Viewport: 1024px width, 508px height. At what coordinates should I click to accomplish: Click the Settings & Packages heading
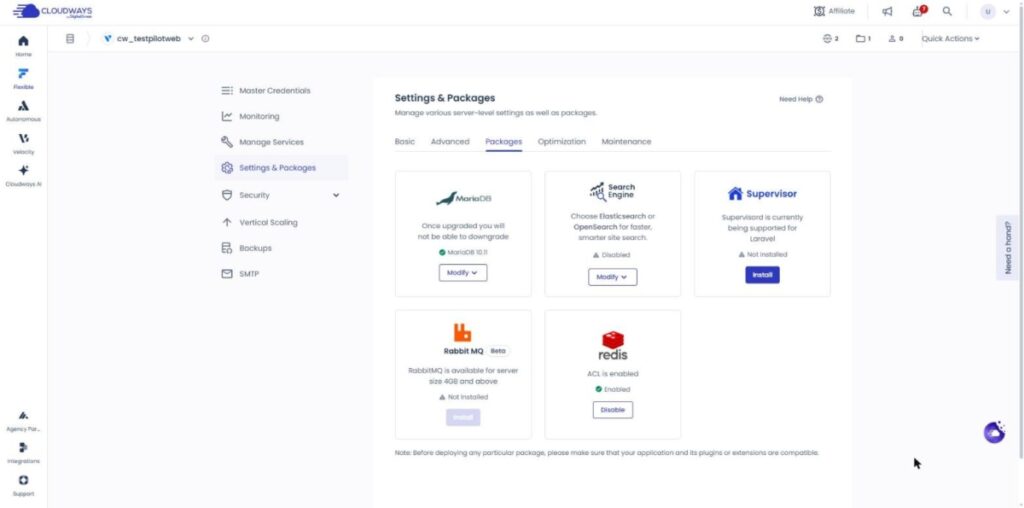click(445, 98)
